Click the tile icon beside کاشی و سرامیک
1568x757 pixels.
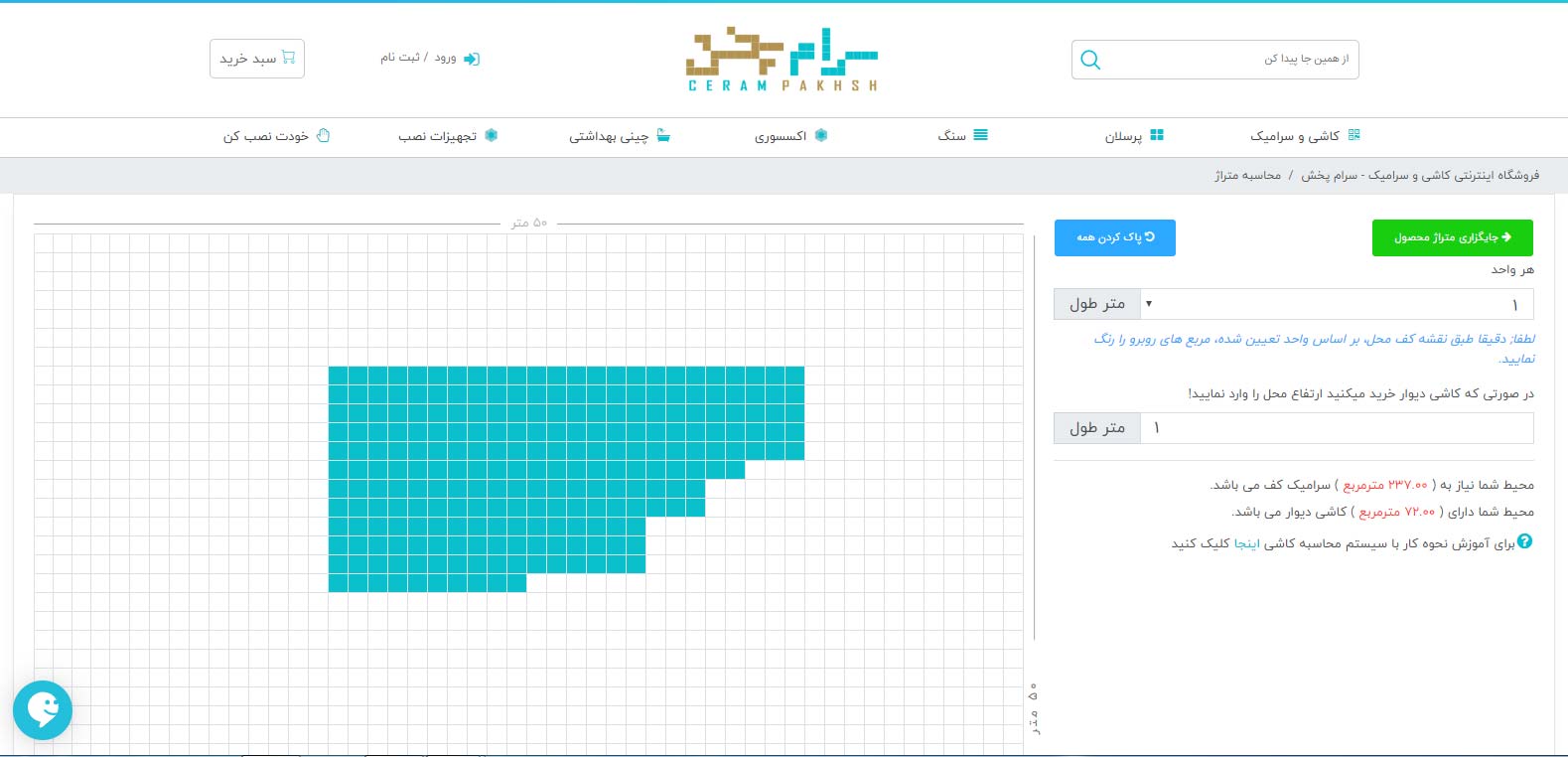1354,135
